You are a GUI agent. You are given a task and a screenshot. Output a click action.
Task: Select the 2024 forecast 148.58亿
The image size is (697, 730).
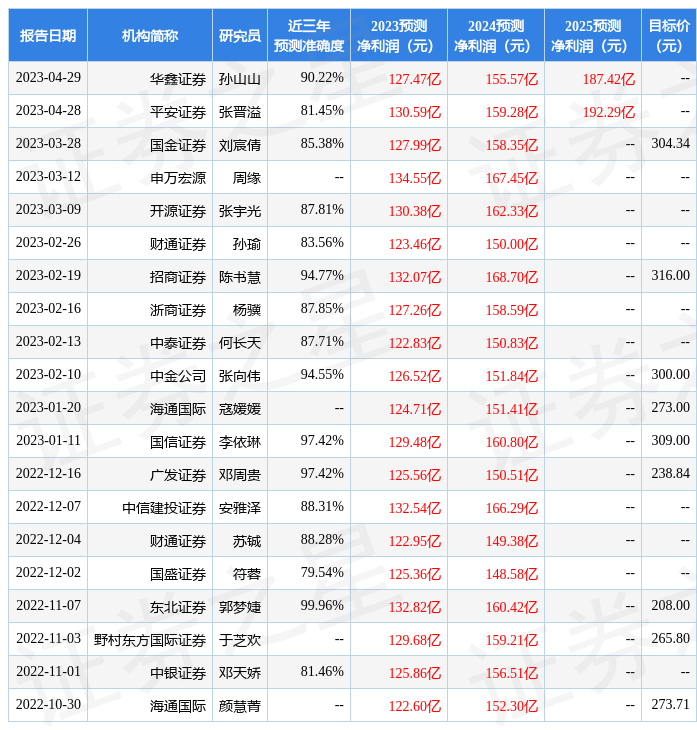(x=512, y=575)
